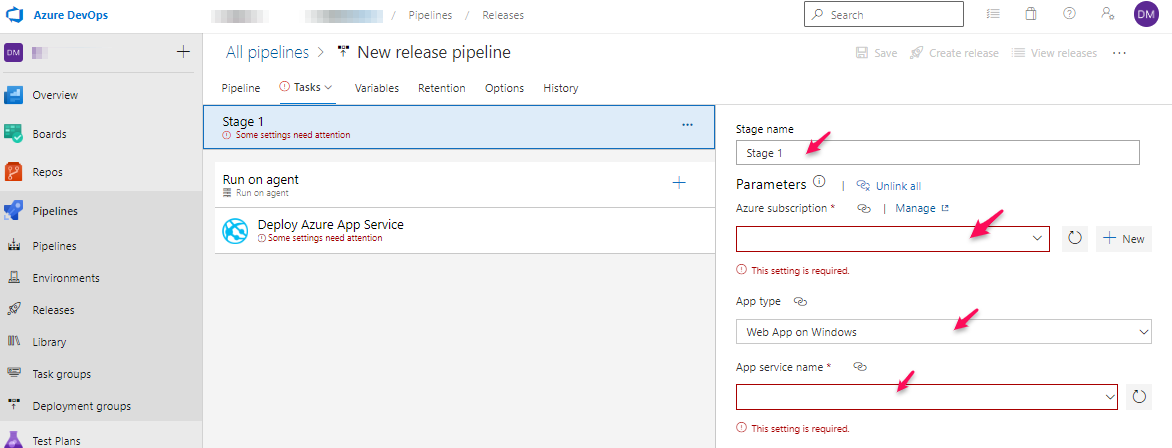Click the Repos icon in sidebar

tap(15, 171)
